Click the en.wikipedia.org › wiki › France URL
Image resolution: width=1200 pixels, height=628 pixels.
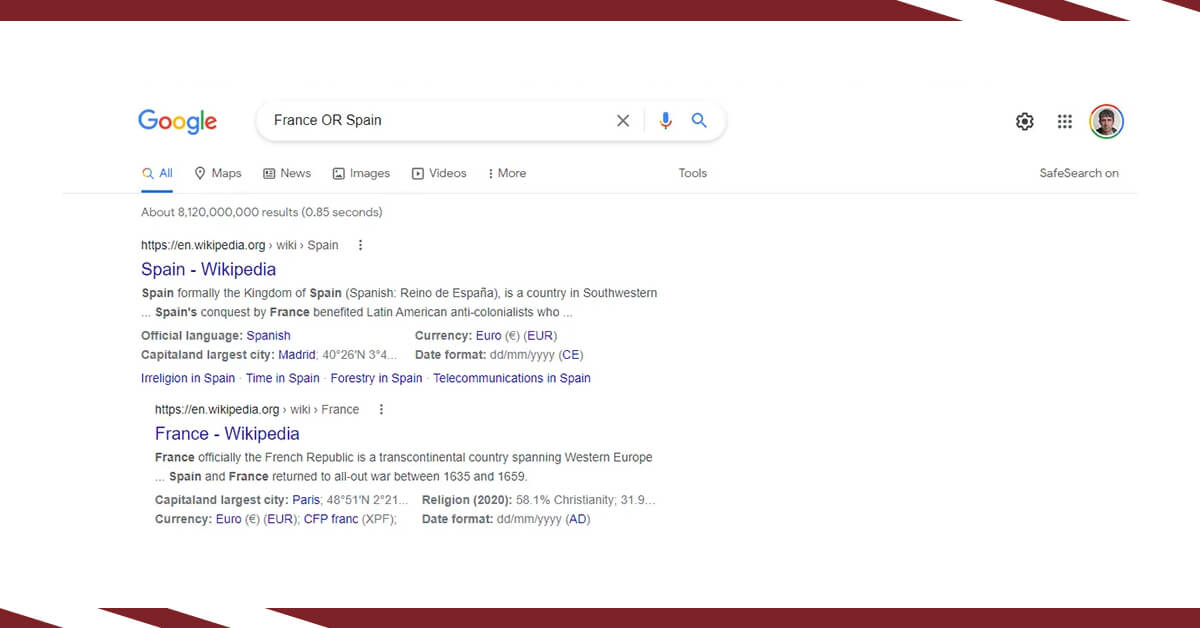(257, 409)
